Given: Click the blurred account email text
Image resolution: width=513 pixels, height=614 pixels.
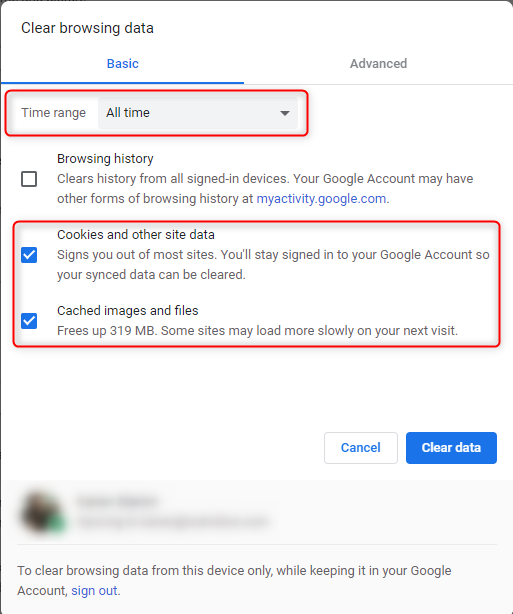Looking at the screenshot, I should click(173, 522).
